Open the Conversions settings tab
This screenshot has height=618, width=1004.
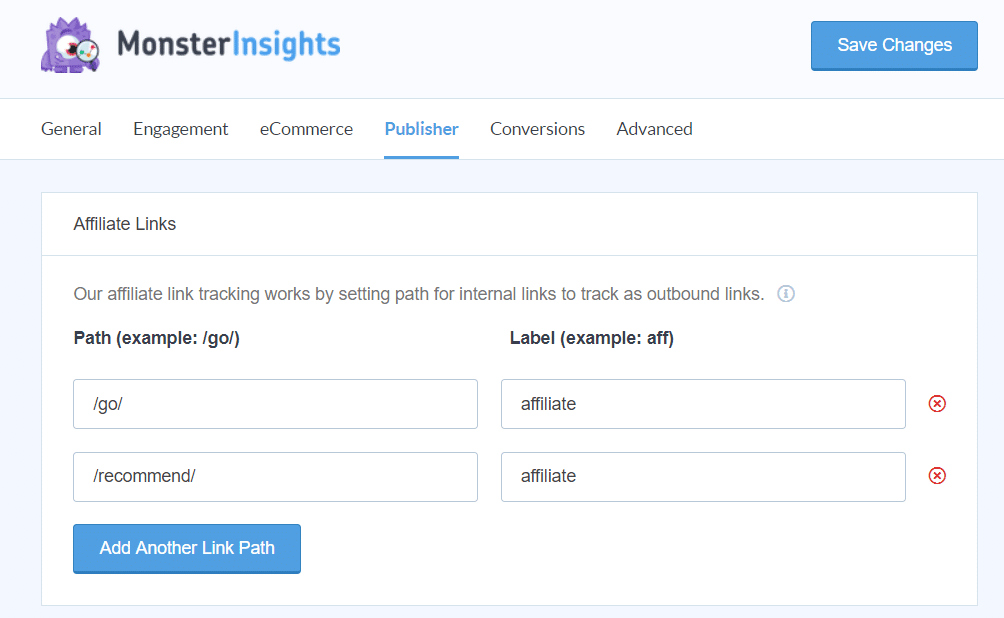(x=537, y=129)
